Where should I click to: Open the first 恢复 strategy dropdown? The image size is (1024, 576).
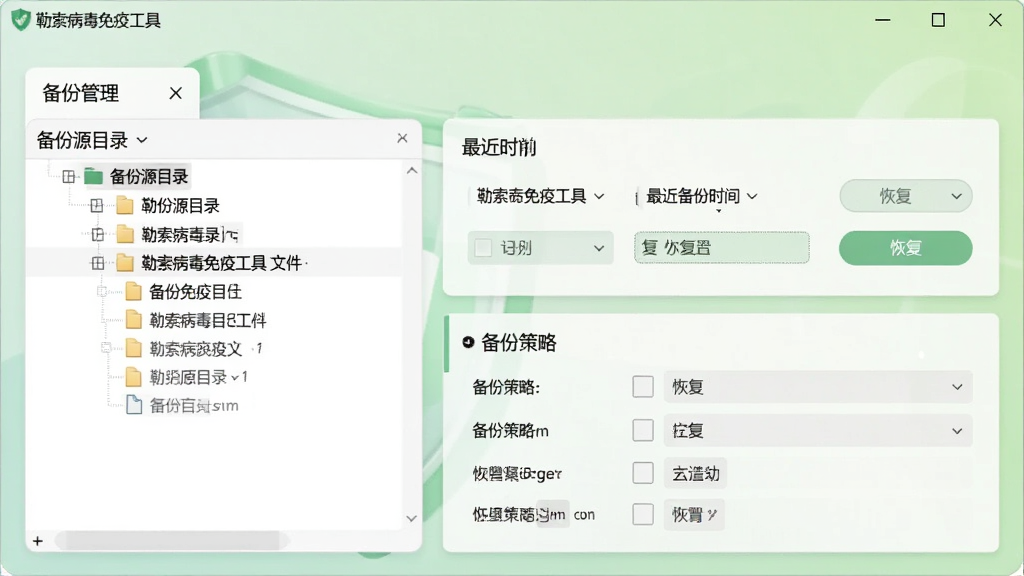click(x=818, y=387)
